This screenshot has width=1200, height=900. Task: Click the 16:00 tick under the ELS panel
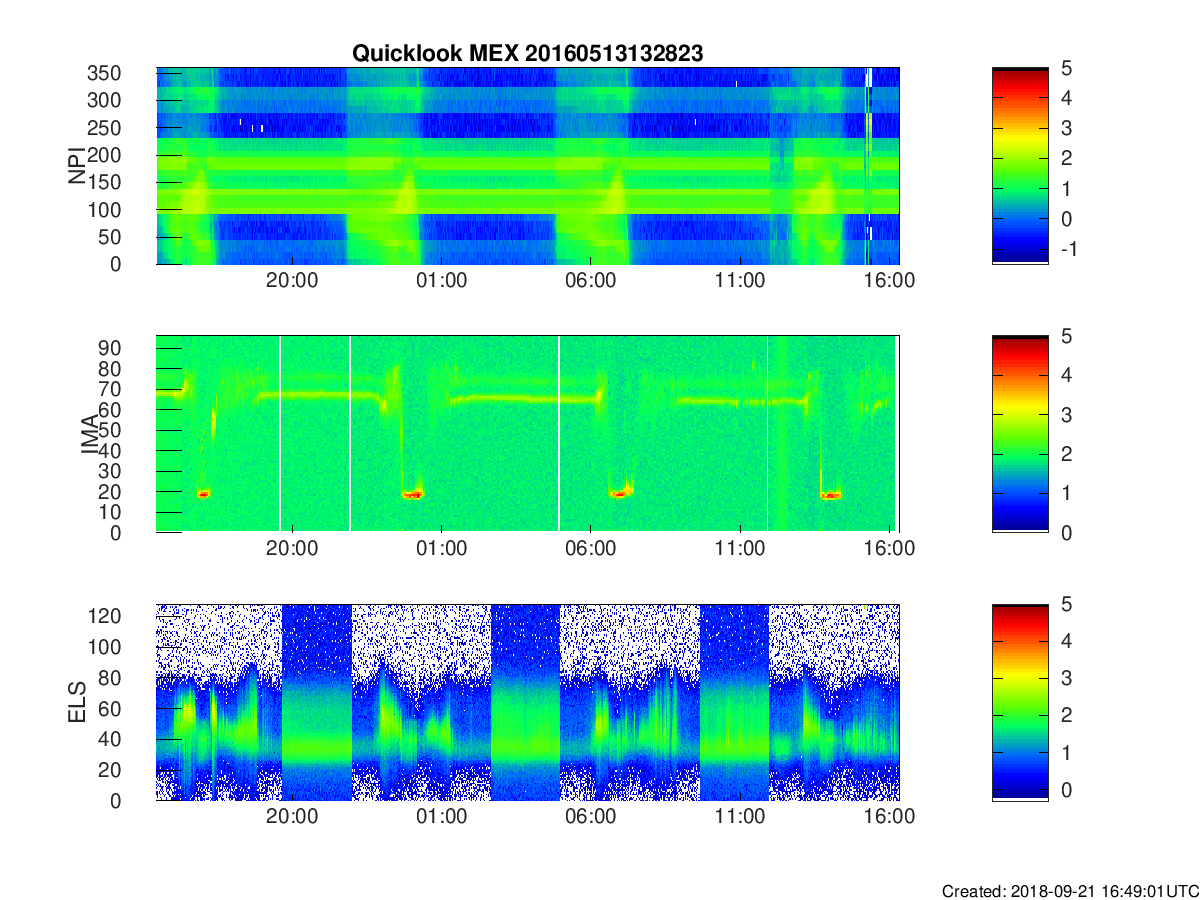(889, 817)
